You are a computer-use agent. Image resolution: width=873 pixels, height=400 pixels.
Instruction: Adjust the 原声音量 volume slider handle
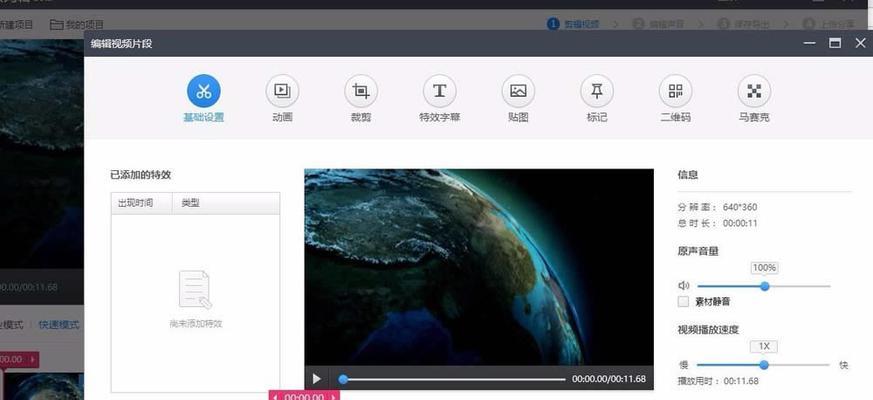(x=764, y=286)
